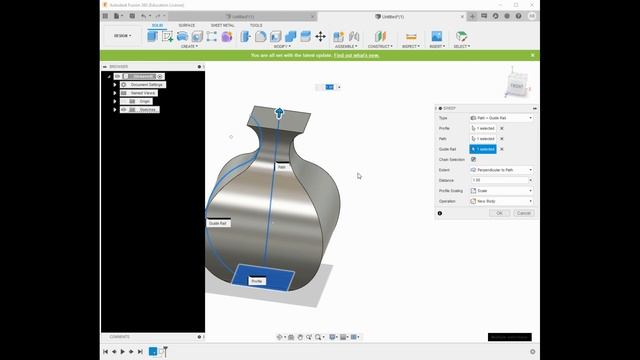
Task: Click the Redo arrow icon
Action: [x=158, y=16]
